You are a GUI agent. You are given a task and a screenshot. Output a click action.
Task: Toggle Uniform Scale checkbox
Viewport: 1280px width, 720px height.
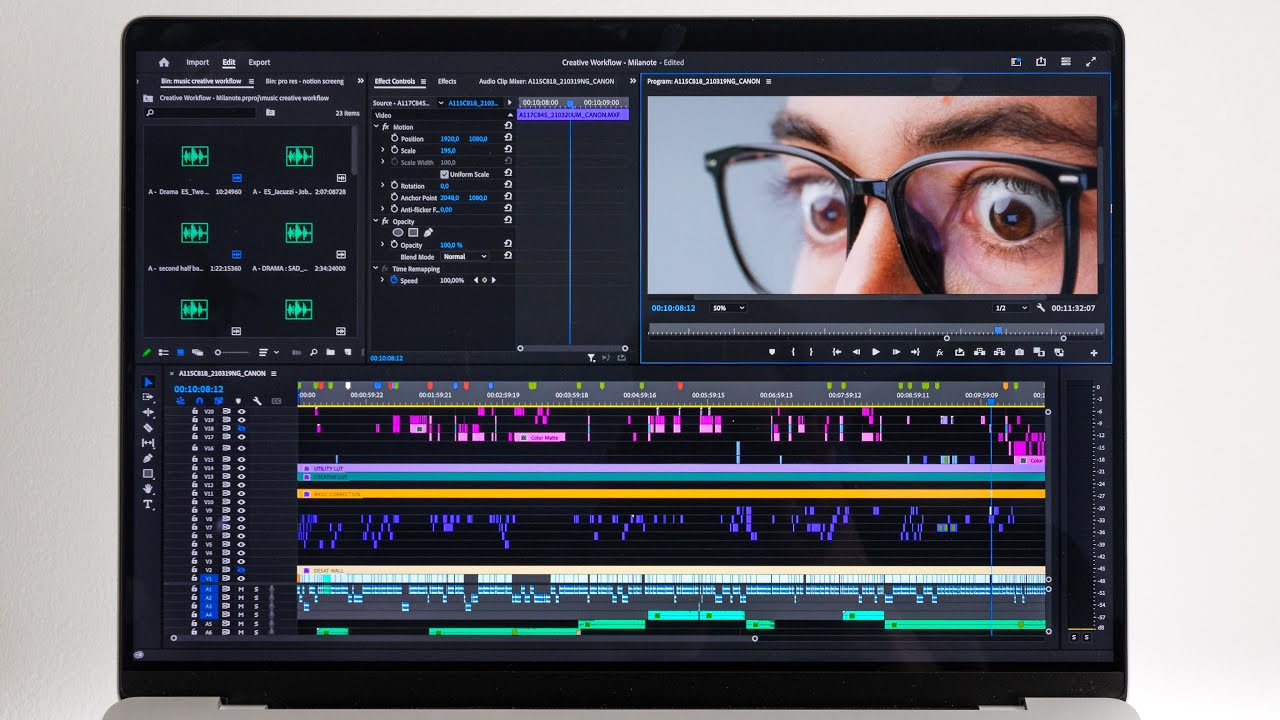[x=445, y=174]
